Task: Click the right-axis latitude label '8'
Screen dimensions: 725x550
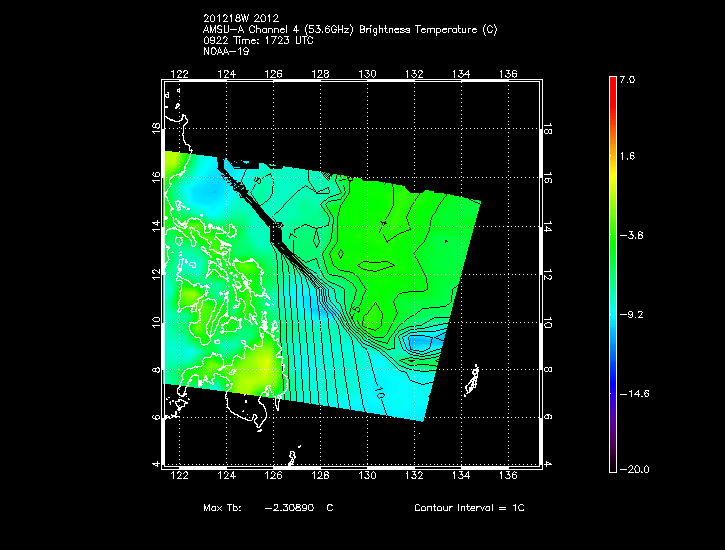Action: coord(547,370)
